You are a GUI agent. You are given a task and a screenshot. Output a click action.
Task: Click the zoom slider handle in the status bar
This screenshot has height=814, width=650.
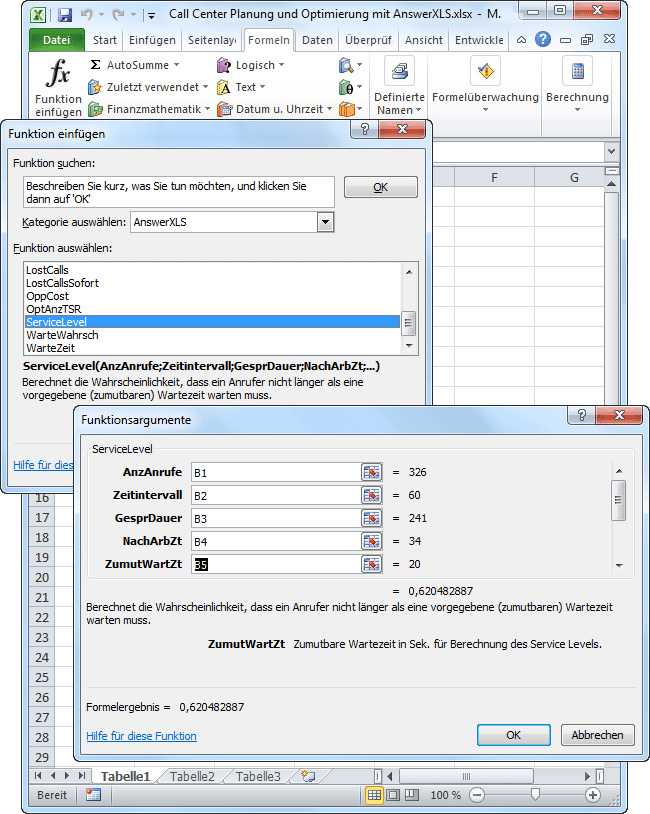pyautogui.click(x=536, y=795)
